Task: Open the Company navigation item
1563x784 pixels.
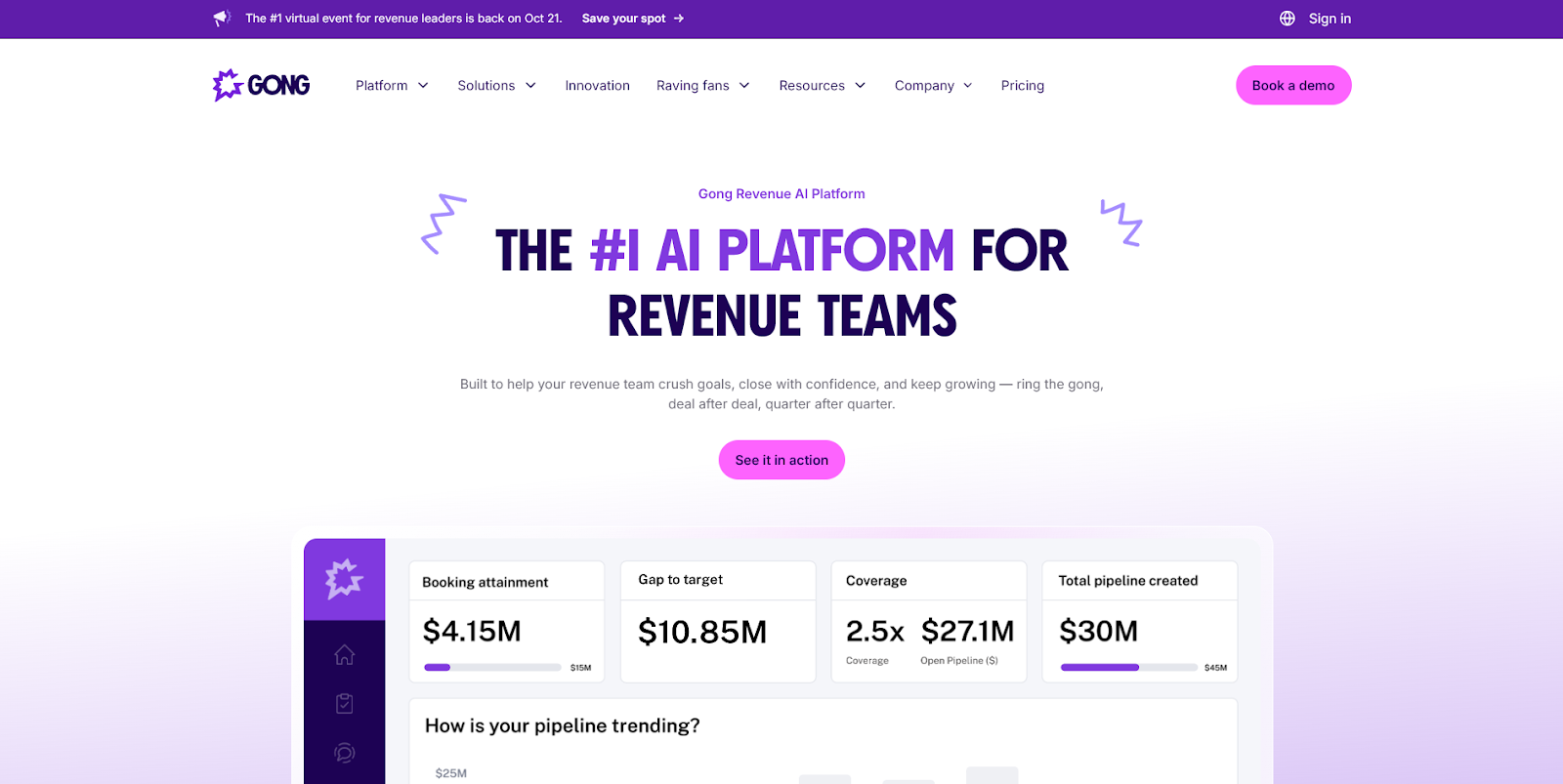Action: click(x=924, y=86)
